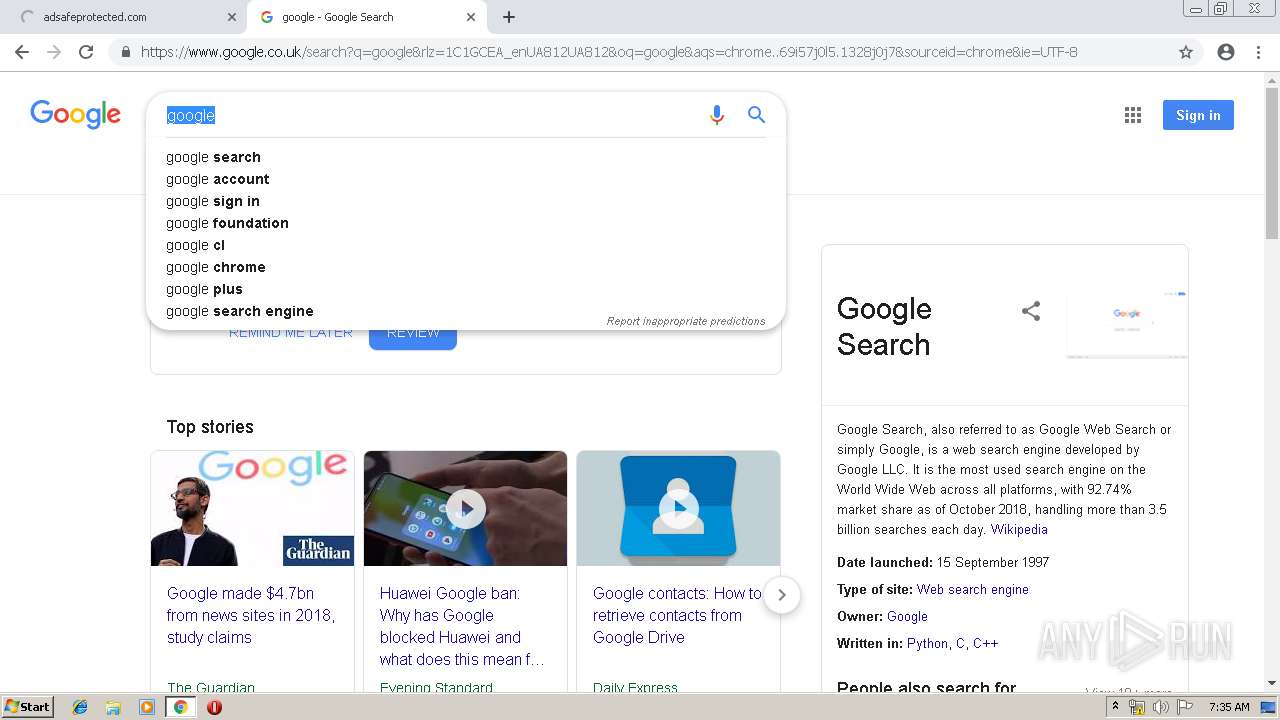Click the Google Search panel thumbnail image
Viewport: 1280px width, 720px height.
1127,325
